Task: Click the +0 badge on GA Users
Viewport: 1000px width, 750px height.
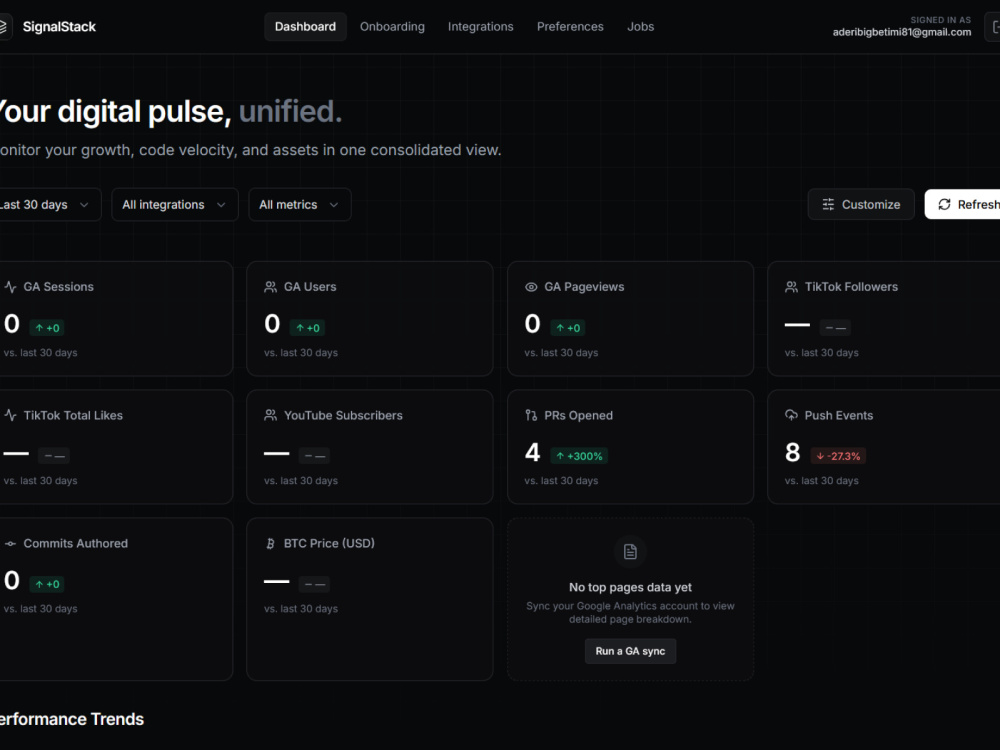Action: point(307,328)
